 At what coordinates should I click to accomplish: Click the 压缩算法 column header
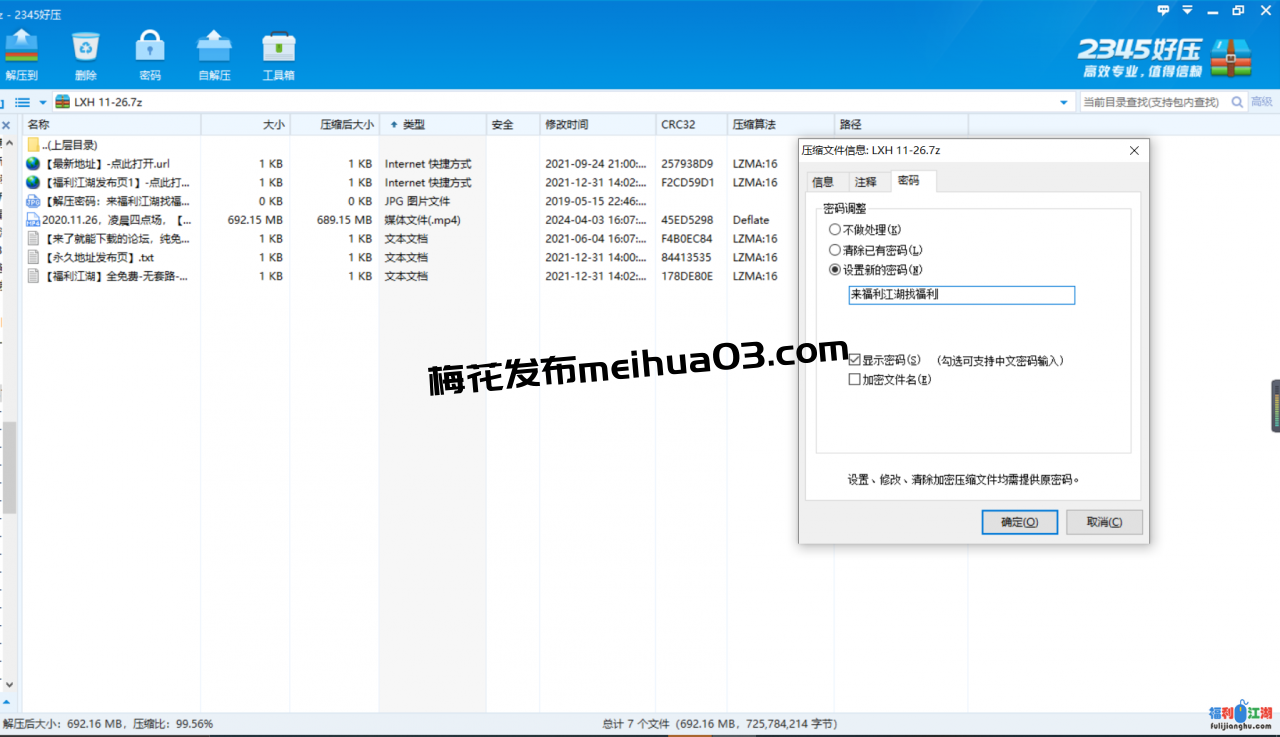pyautogui.click(x=780, y=125)
